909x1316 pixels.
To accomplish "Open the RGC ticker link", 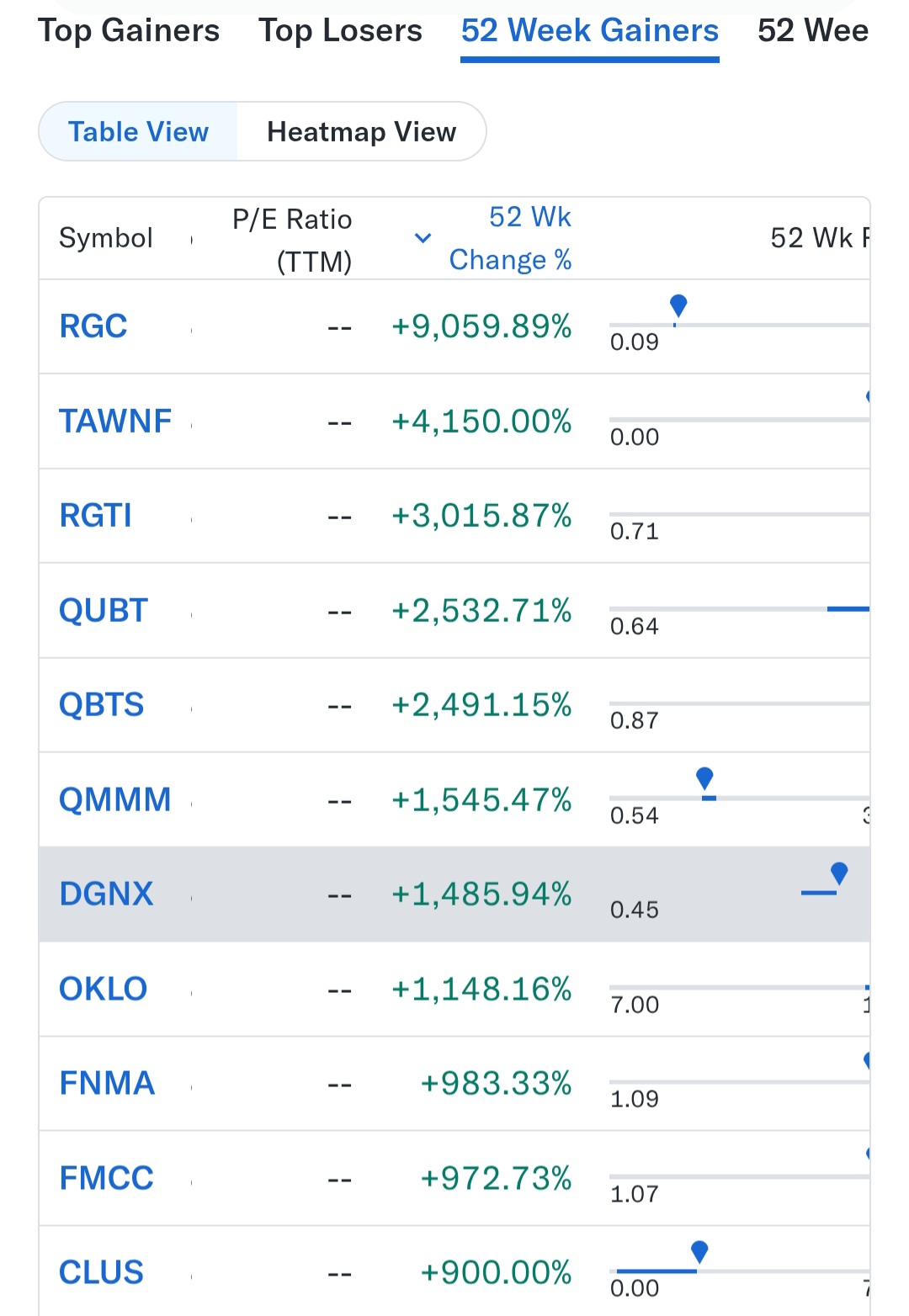I will (93, 326).
